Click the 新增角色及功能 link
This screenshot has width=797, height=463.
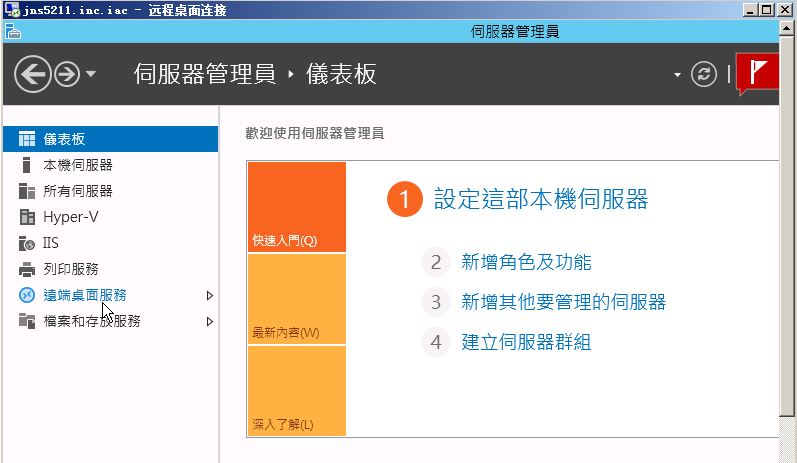(x=526, y=262)
